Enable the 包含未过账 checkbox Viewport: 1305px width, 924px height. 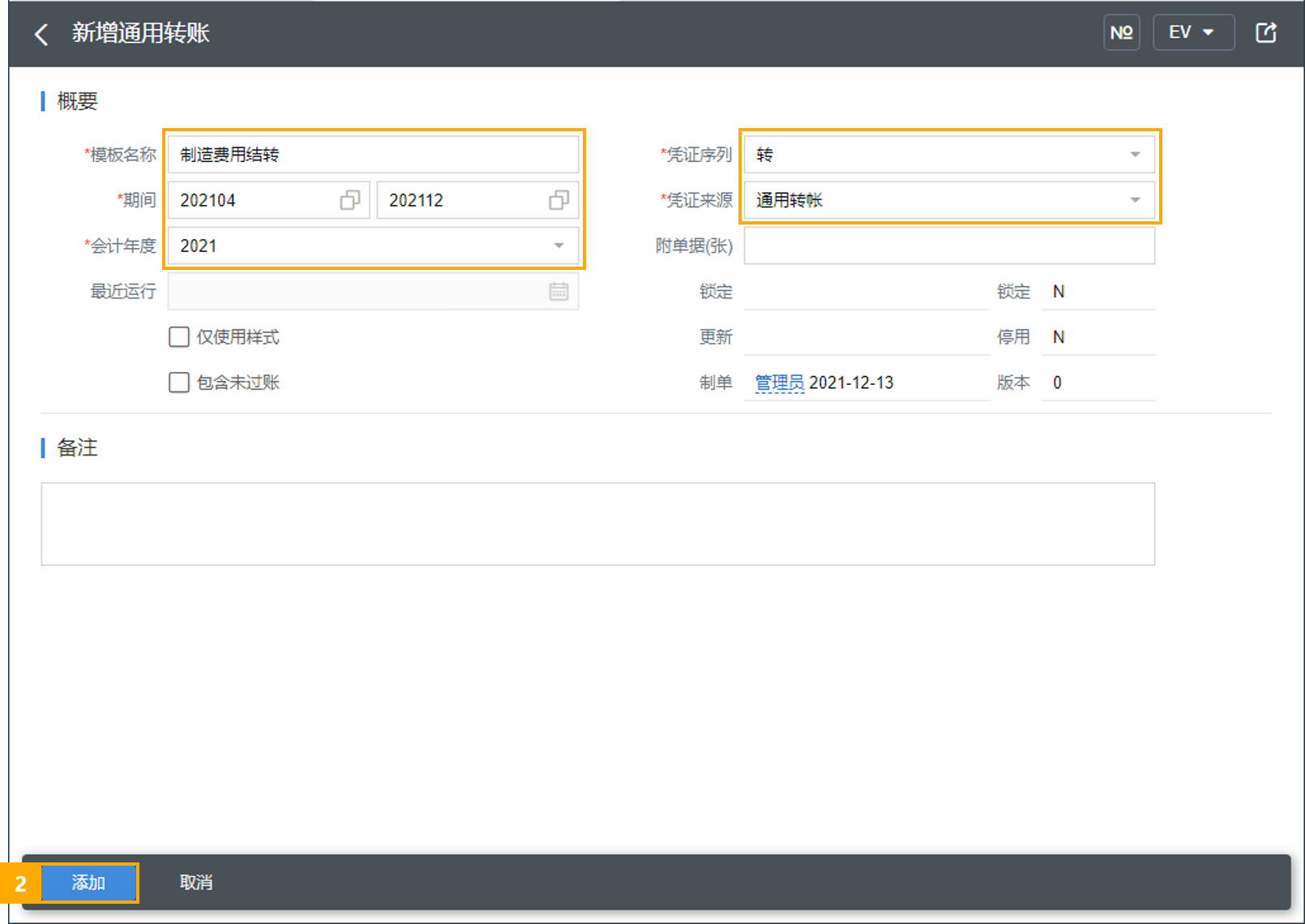tap(178, 382)
